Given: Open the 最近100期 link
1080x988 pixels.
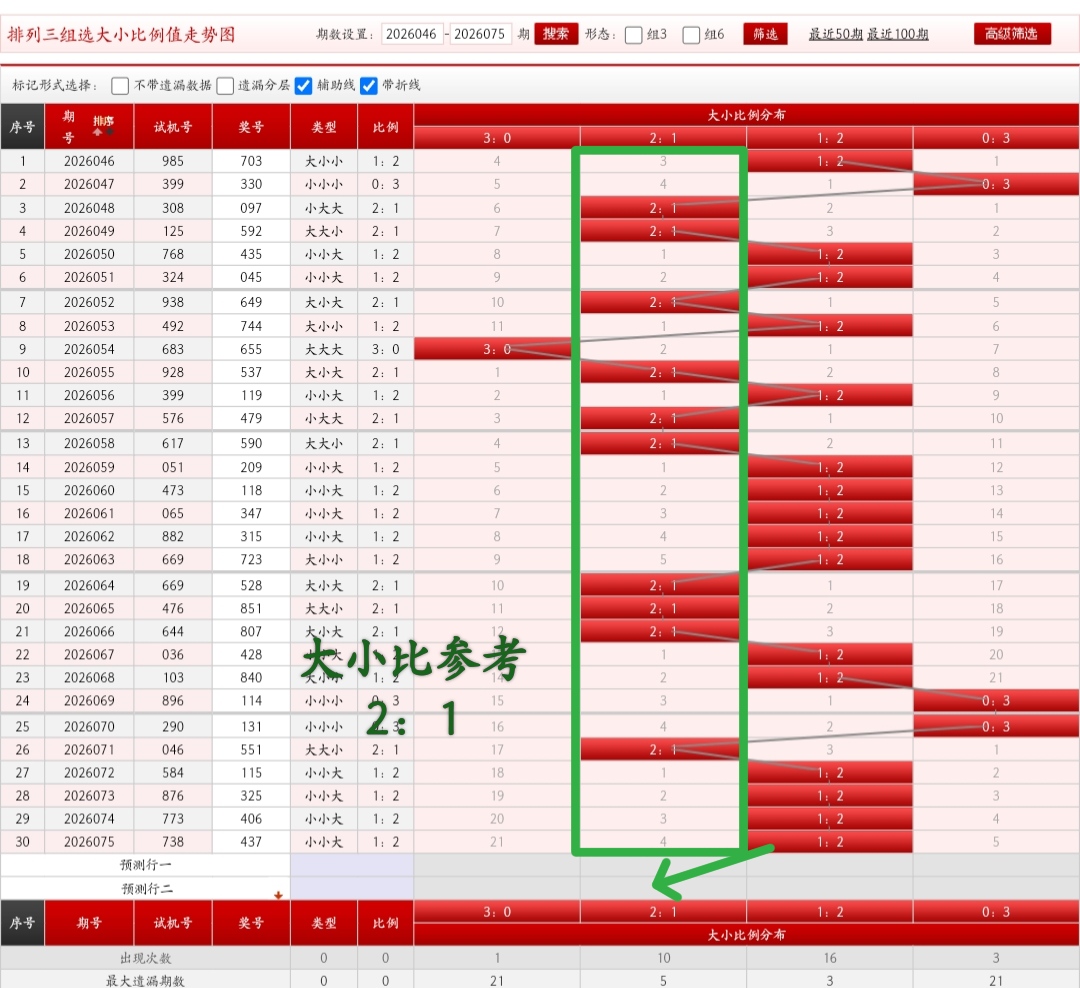Looking at the screenshot, I should (x=897, y=33).
